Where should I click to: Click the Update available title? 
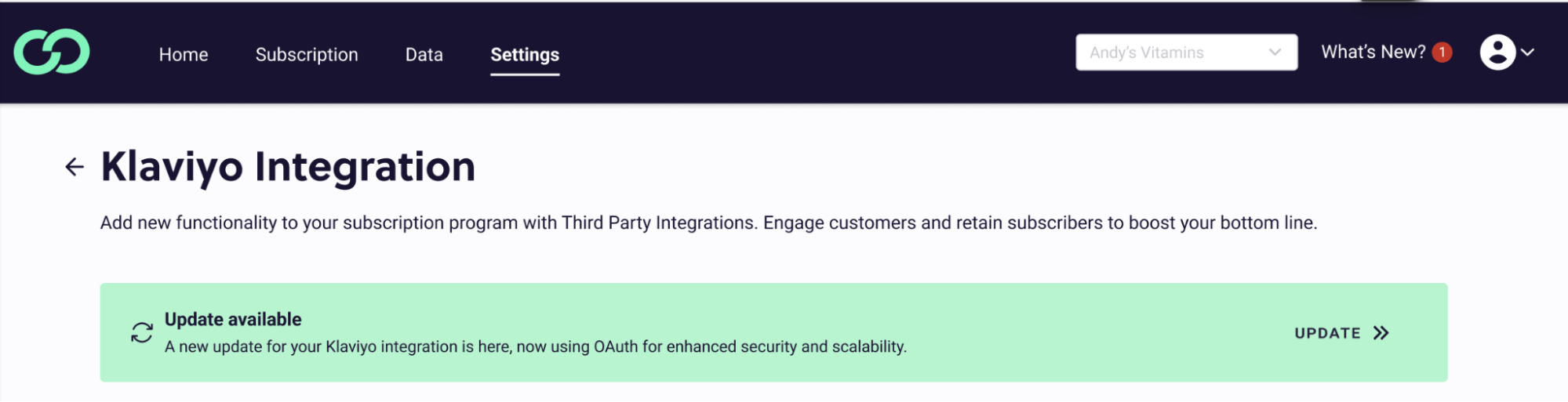click(233, 320)
